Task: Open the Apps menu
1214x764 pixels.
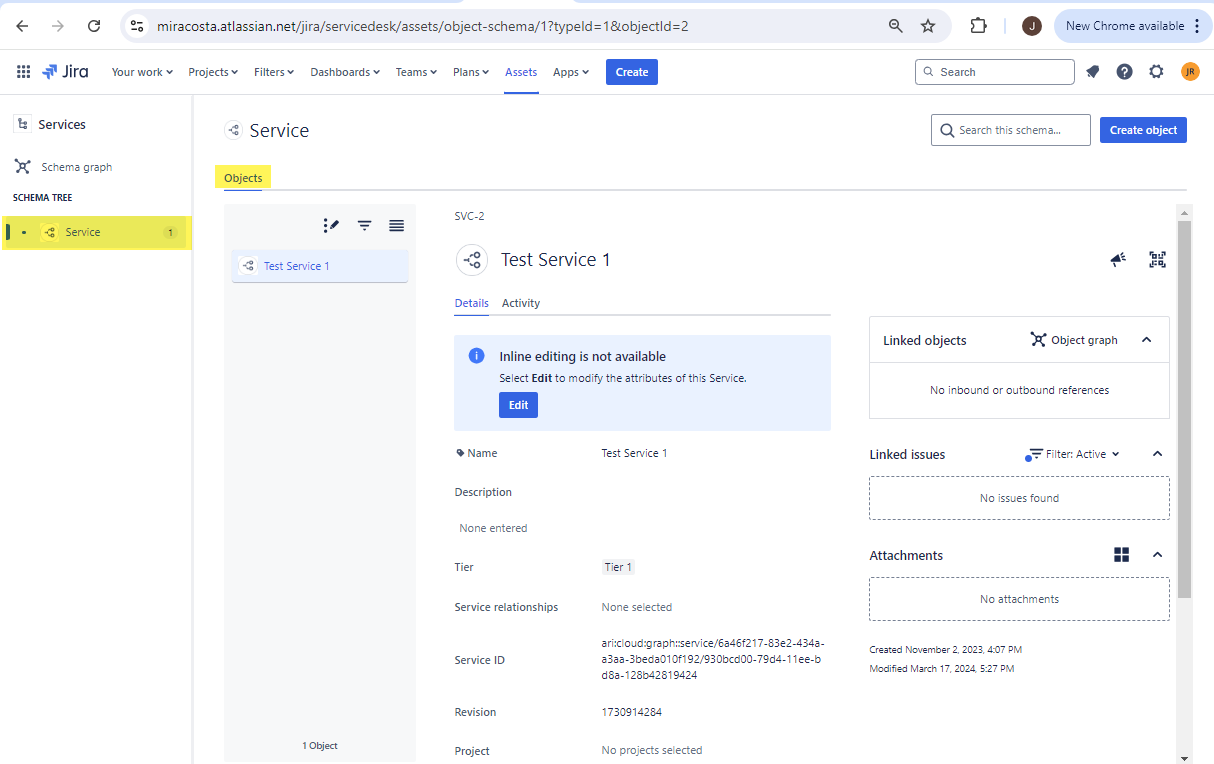Action: point(571,72)
